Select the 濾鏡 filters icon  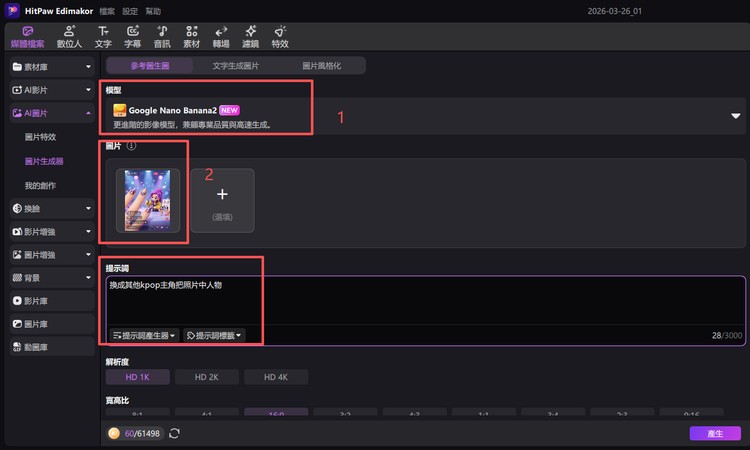(250, 37)
